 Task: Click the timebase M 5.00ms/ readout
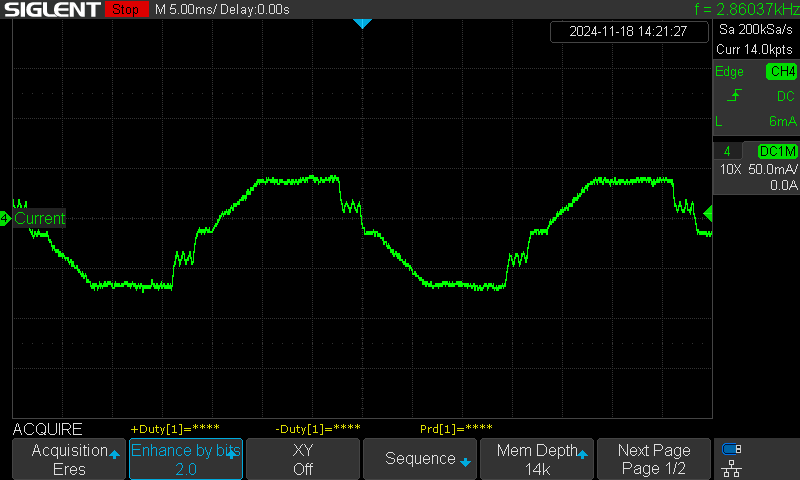pyautogui.click(x=186, y=9)
